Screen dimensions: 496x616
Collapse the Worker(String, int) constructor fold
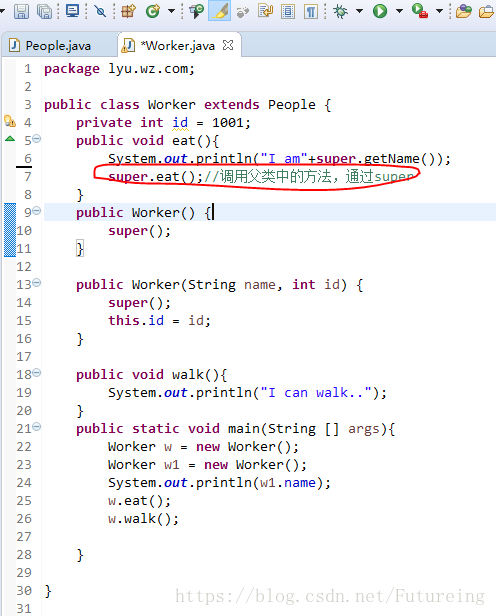[37, 282]
